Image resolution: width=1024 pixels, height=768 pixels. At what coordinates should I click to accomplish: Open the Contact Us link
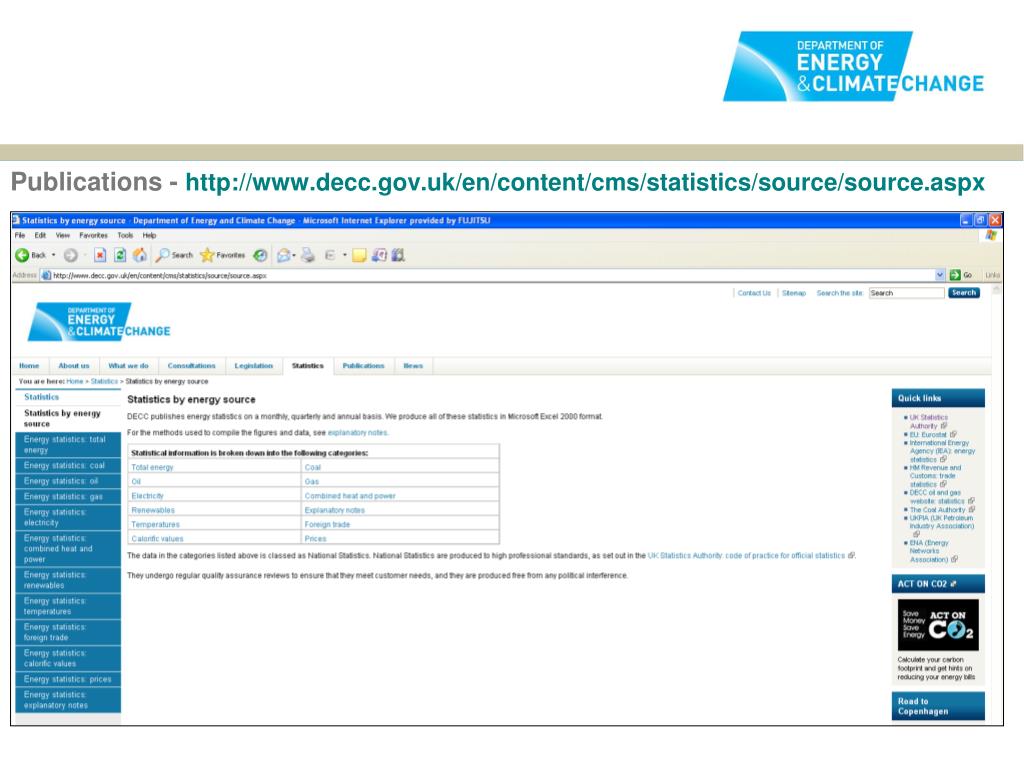[754, 293]
